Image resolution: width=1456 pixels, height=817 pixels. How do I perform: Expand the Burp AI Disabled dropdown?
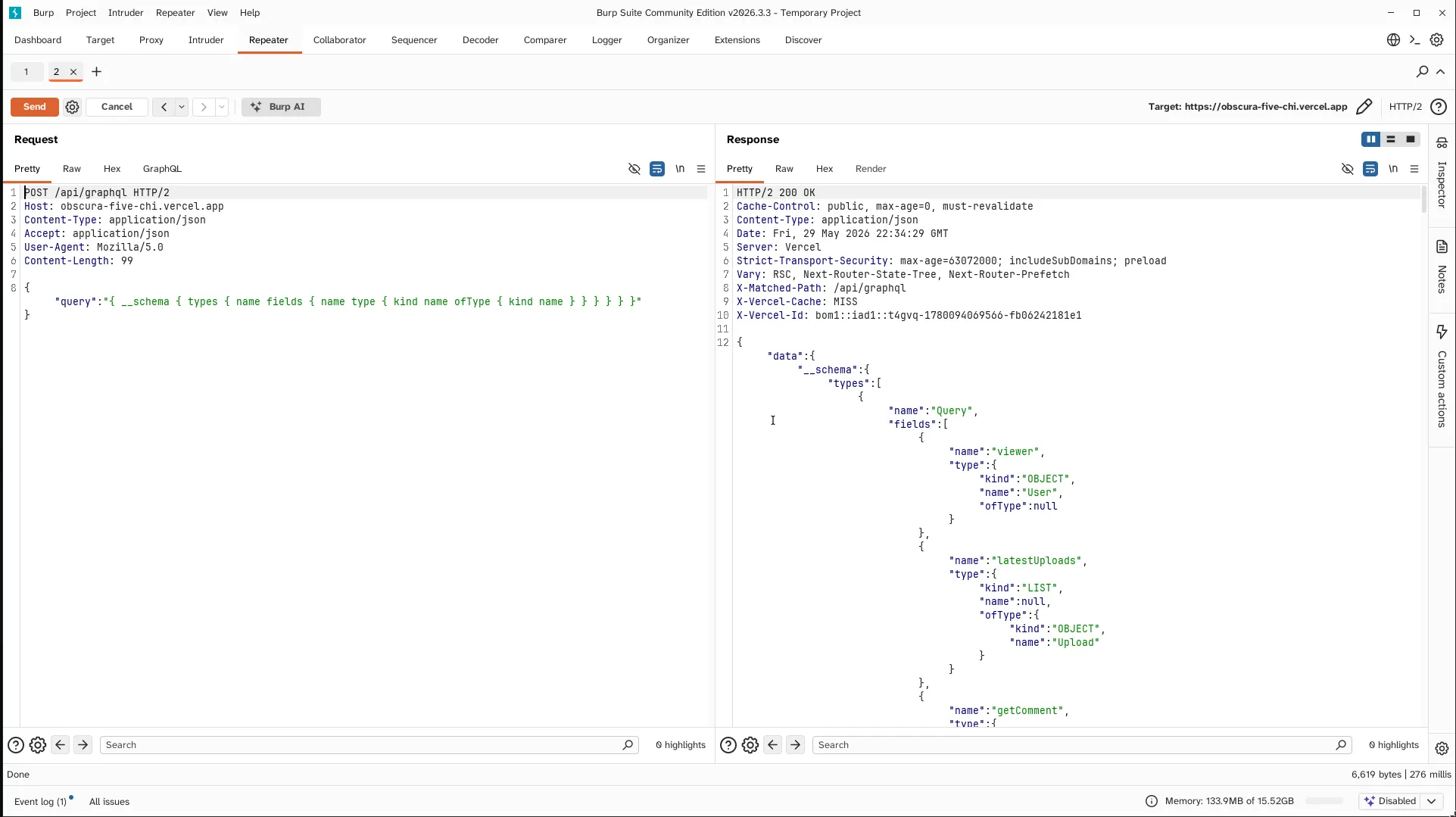[1431, 801]
